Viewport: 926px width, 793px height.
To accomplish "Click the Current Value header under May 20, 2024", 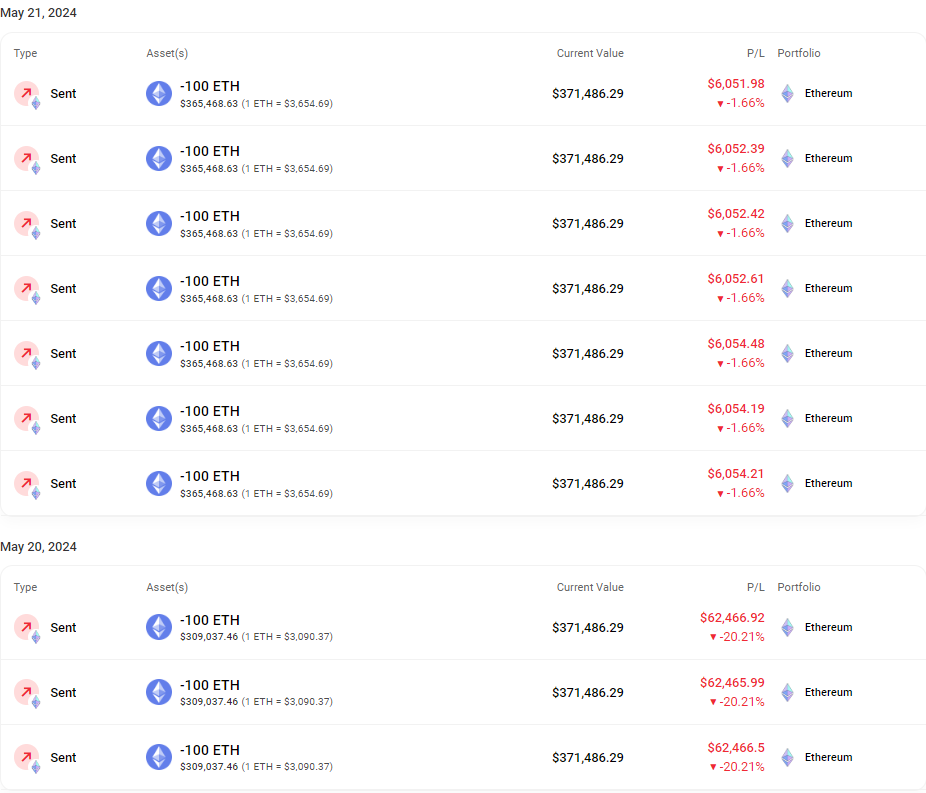I will pos(589,587).
